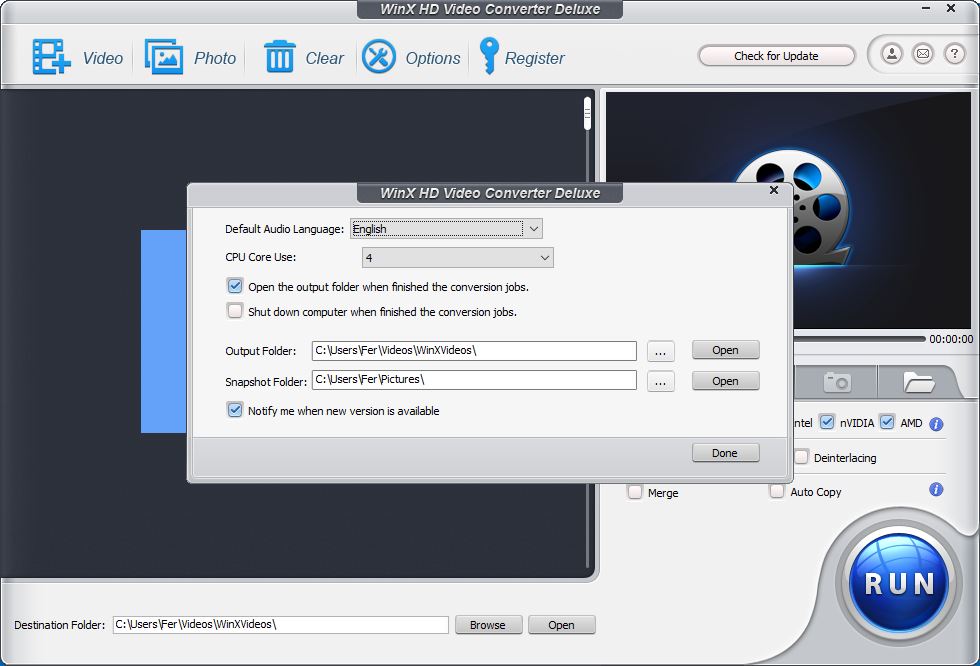Open CPU Core Use dropdown

(x=458, y=257)
